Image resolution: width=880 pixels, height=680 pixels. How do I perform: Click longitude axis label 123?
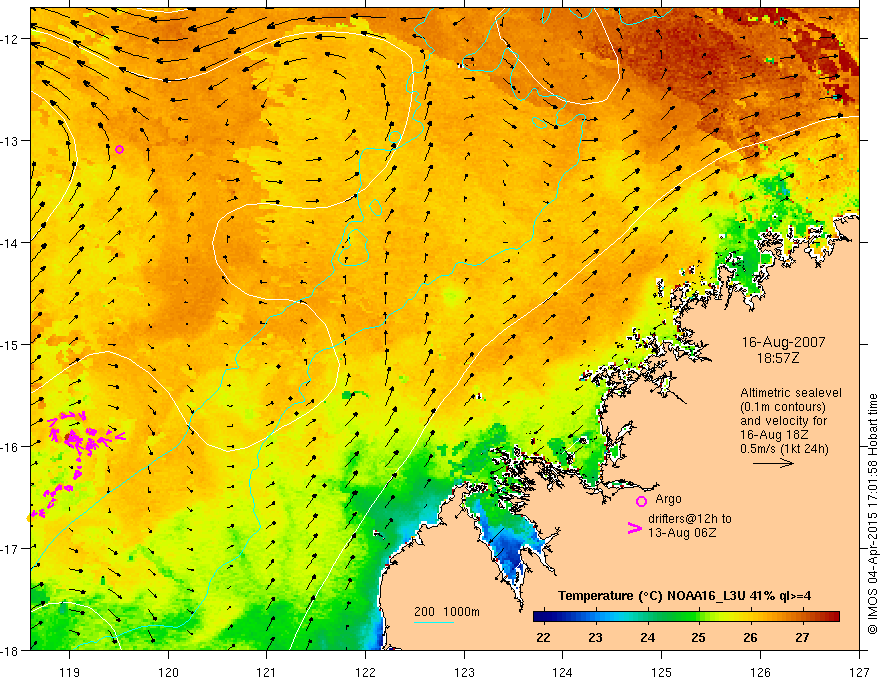pyautogui.click(x=464, y=672)
